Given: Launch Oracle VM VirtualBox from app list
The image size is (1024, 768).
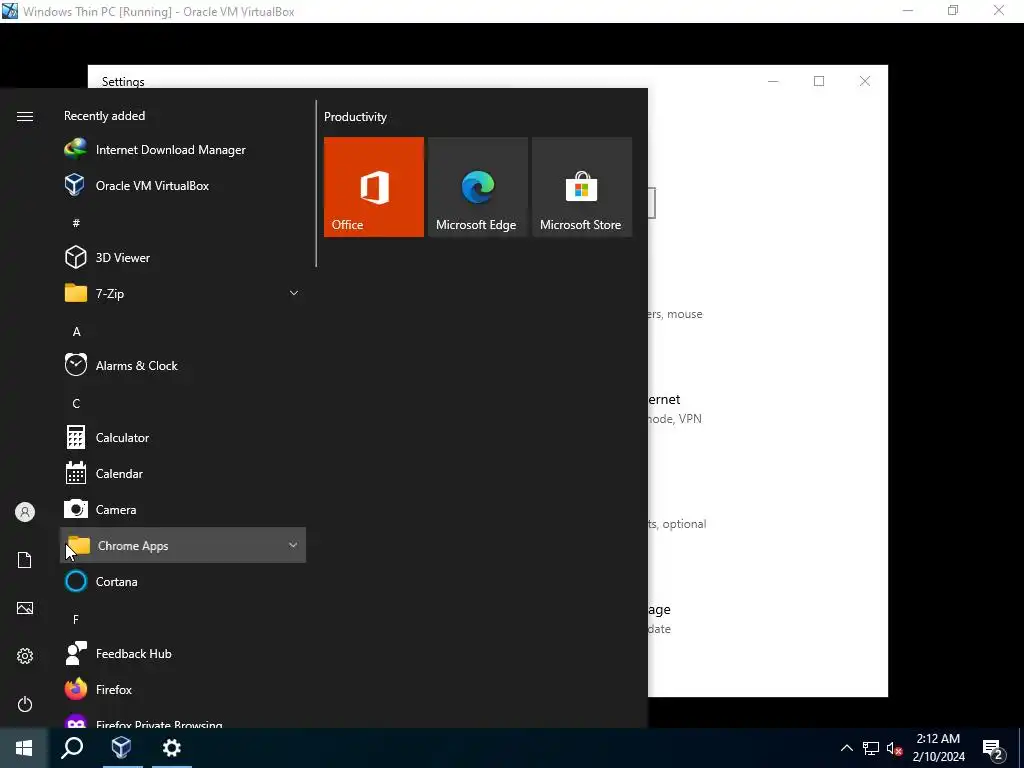Looking at the screenshot, I should pos(183,185).
